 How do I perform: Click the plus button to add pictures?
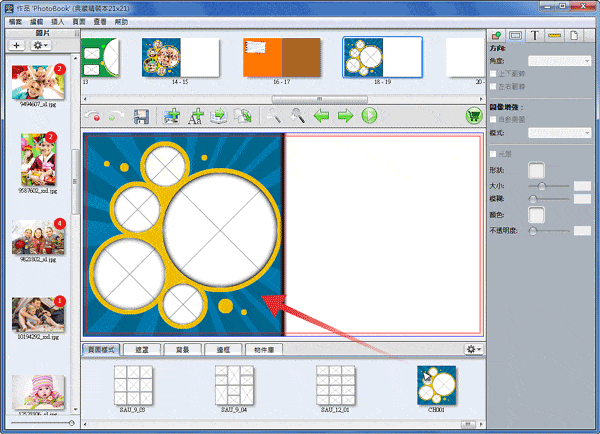coord(18,45)
